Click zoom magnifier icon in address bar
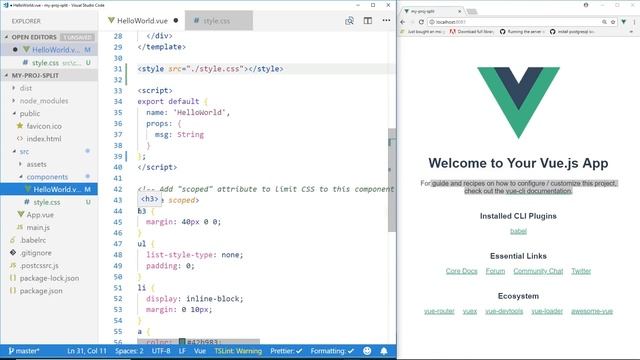 [604, 22]
